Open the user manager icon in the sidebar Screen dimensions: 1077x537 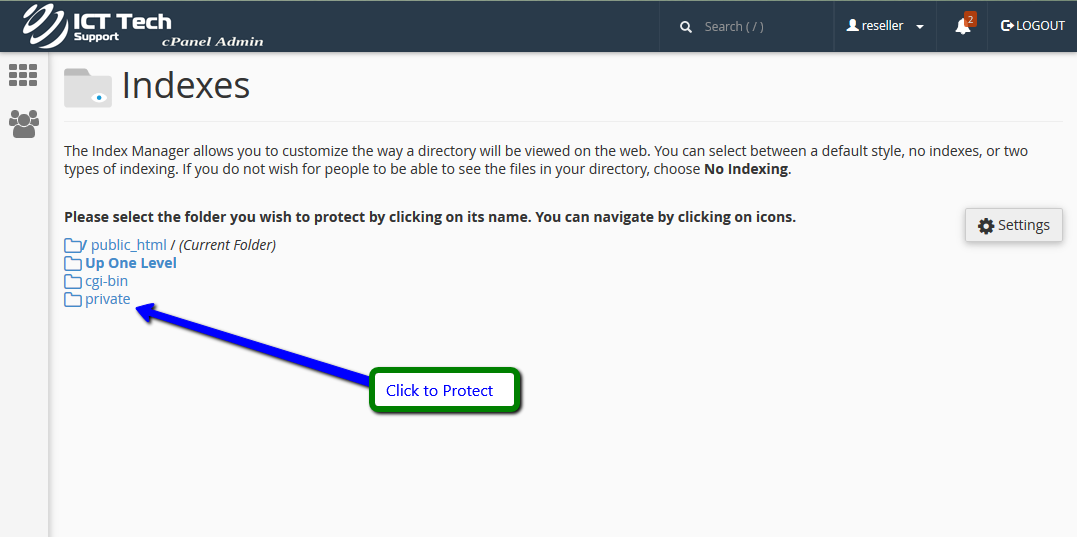point(23,123)
